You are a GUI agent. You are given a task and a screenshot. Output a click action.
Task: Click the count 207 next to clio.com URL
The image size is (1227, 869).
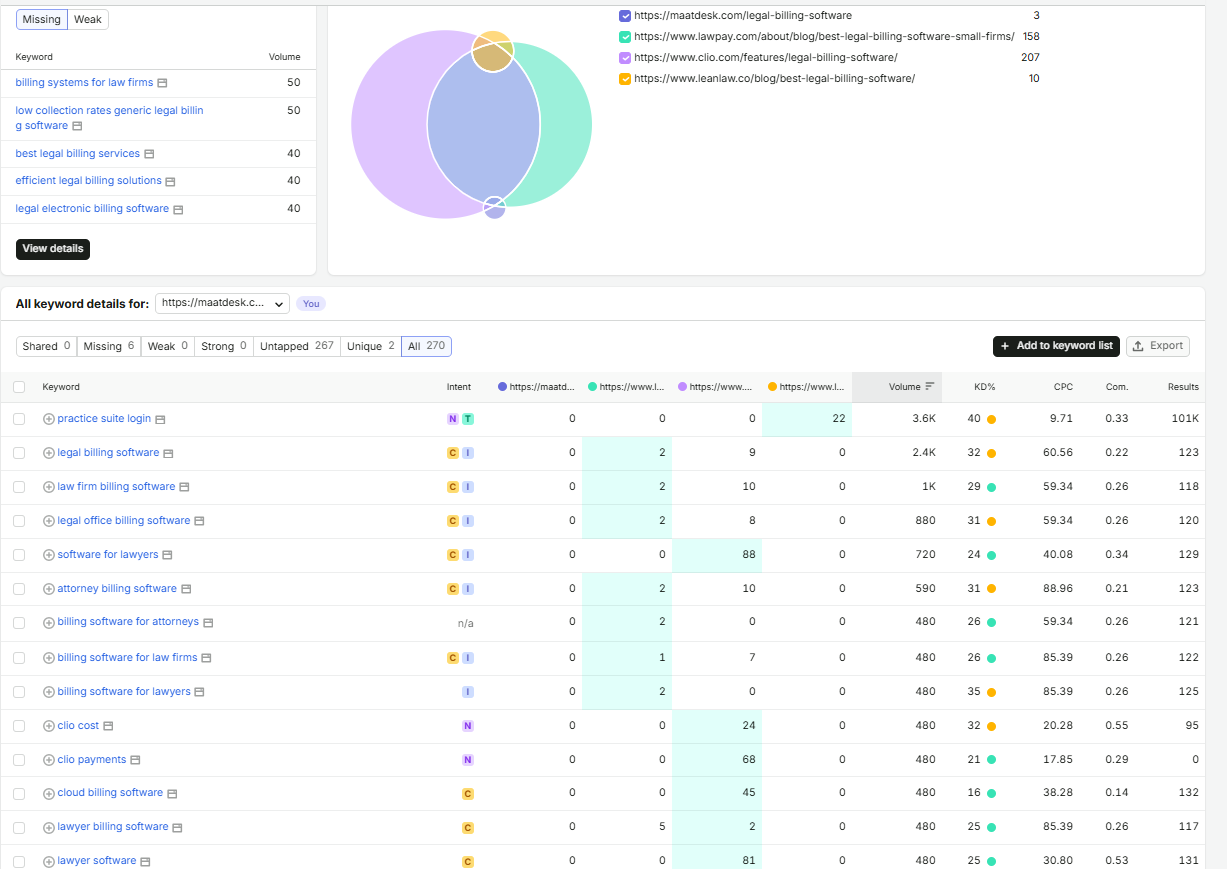1030,58
